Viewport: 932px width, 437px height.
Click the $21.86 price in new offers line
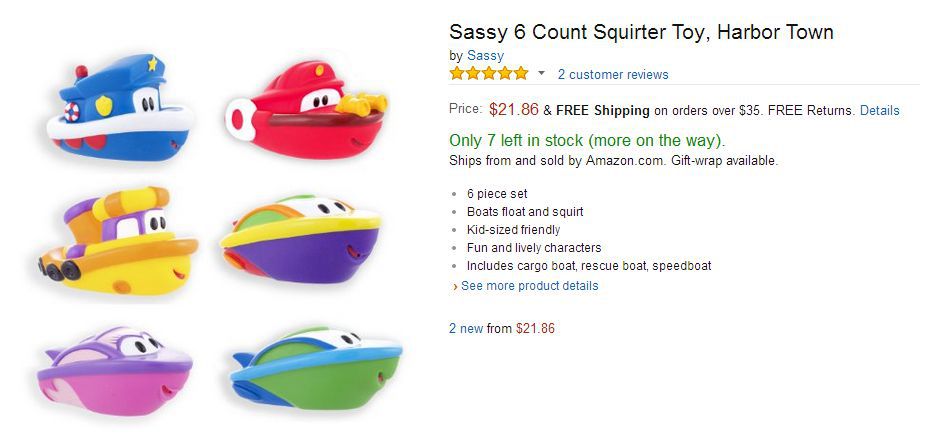[x=535, y=328]
